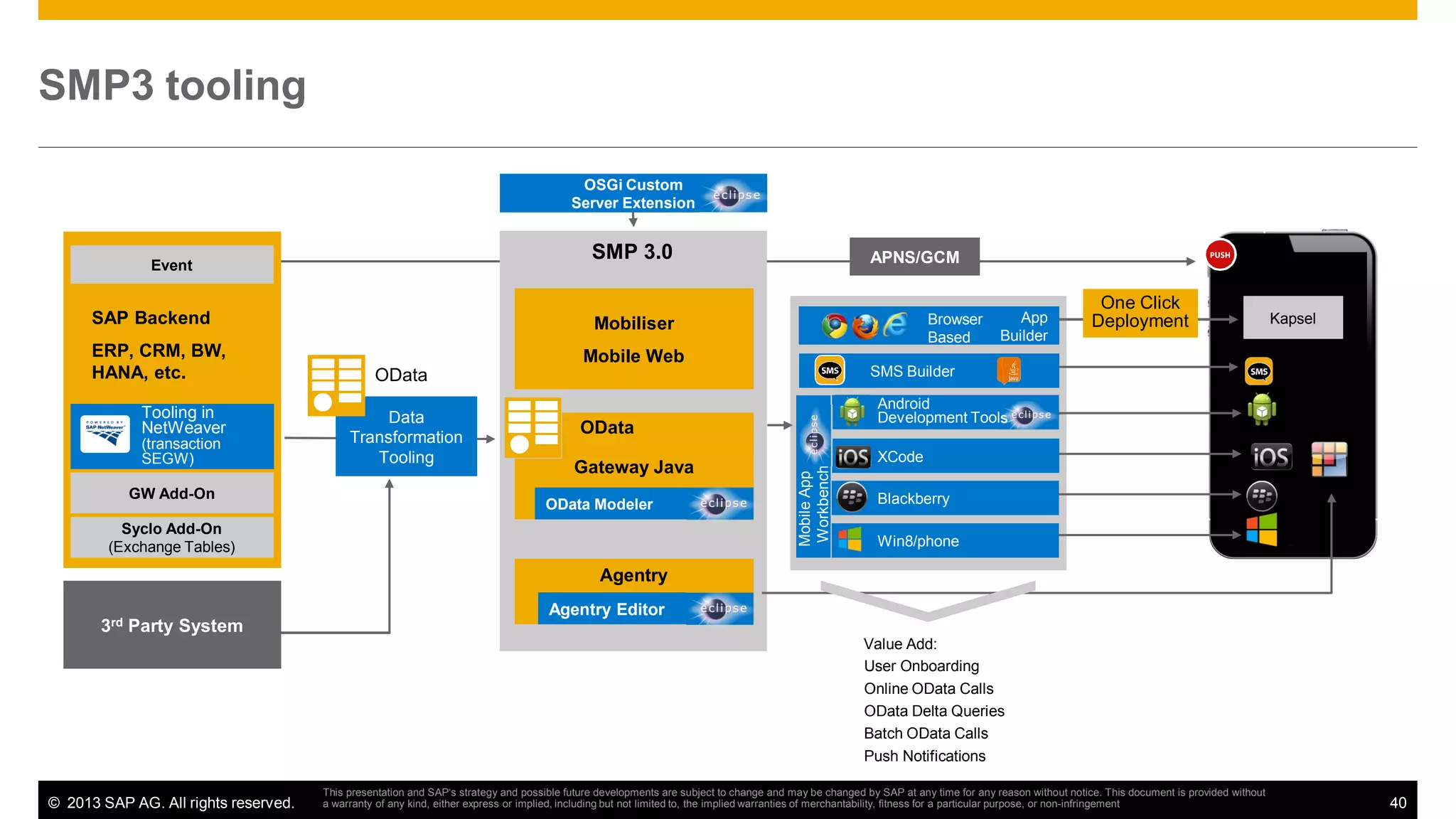Click the Batch OData Calls line
The height and width of the screenshot is (819, 1456).
(926, 733)
